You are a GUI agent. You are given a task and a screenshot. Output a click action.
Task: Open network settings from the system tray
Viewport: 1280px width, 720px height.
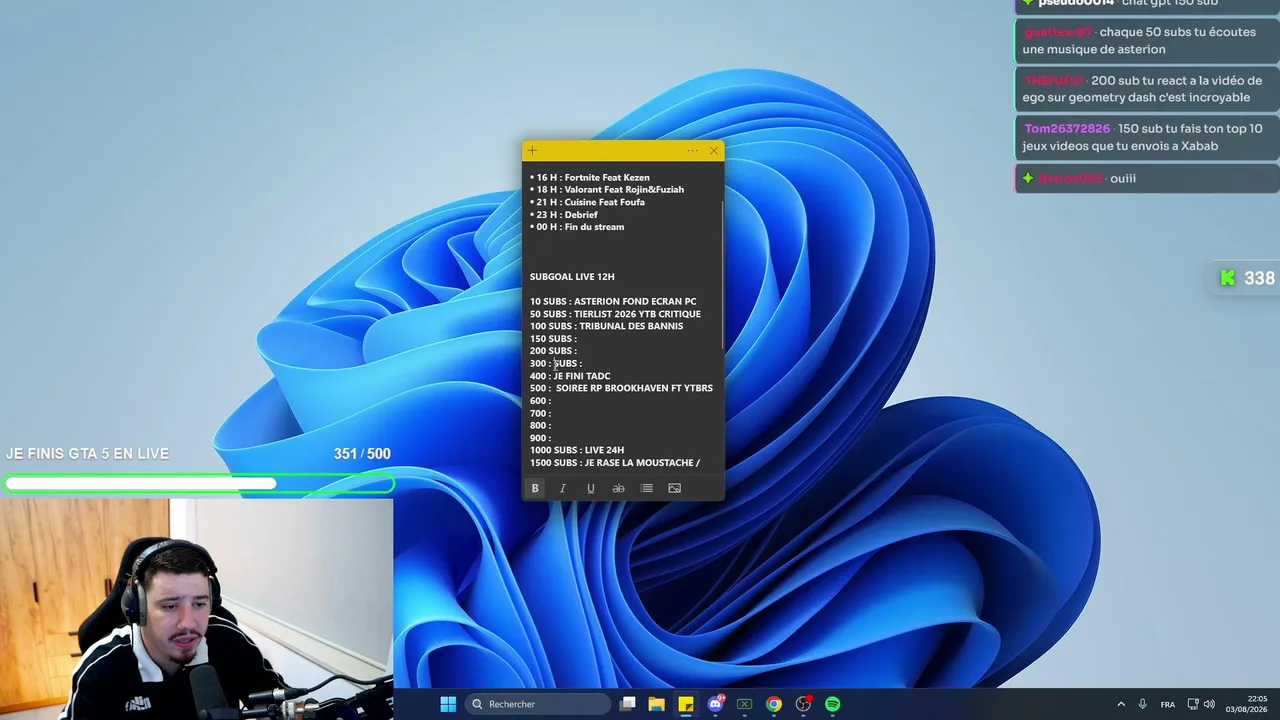1193,704
